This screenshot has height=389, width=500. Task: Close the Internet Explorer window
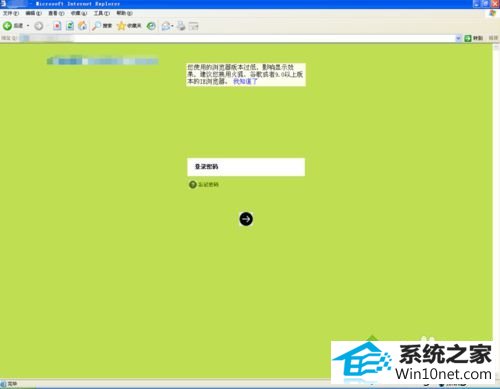pyautogui.click(x=495, y=4)
